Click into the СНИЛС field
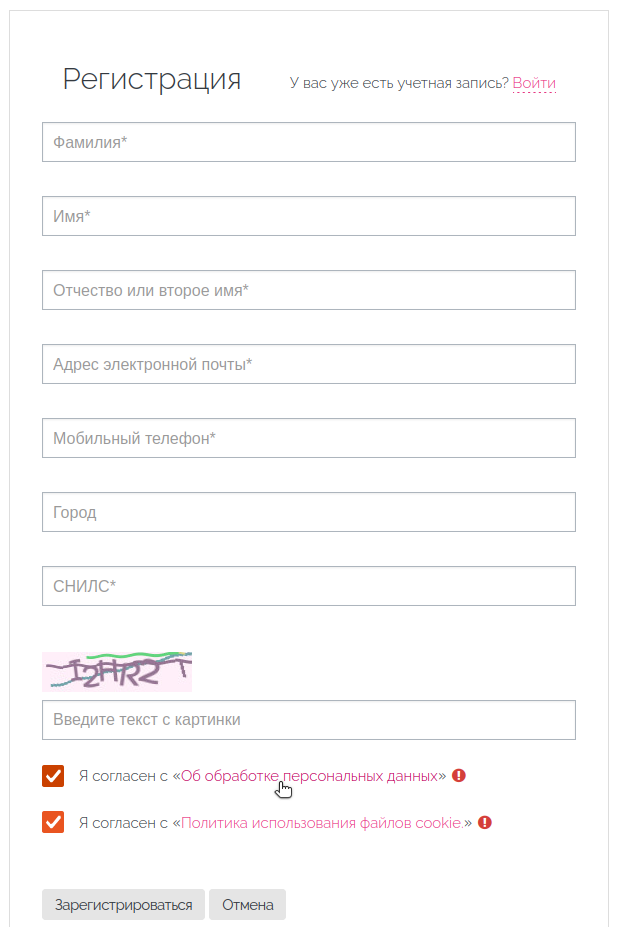 click(x=308, y=586)
